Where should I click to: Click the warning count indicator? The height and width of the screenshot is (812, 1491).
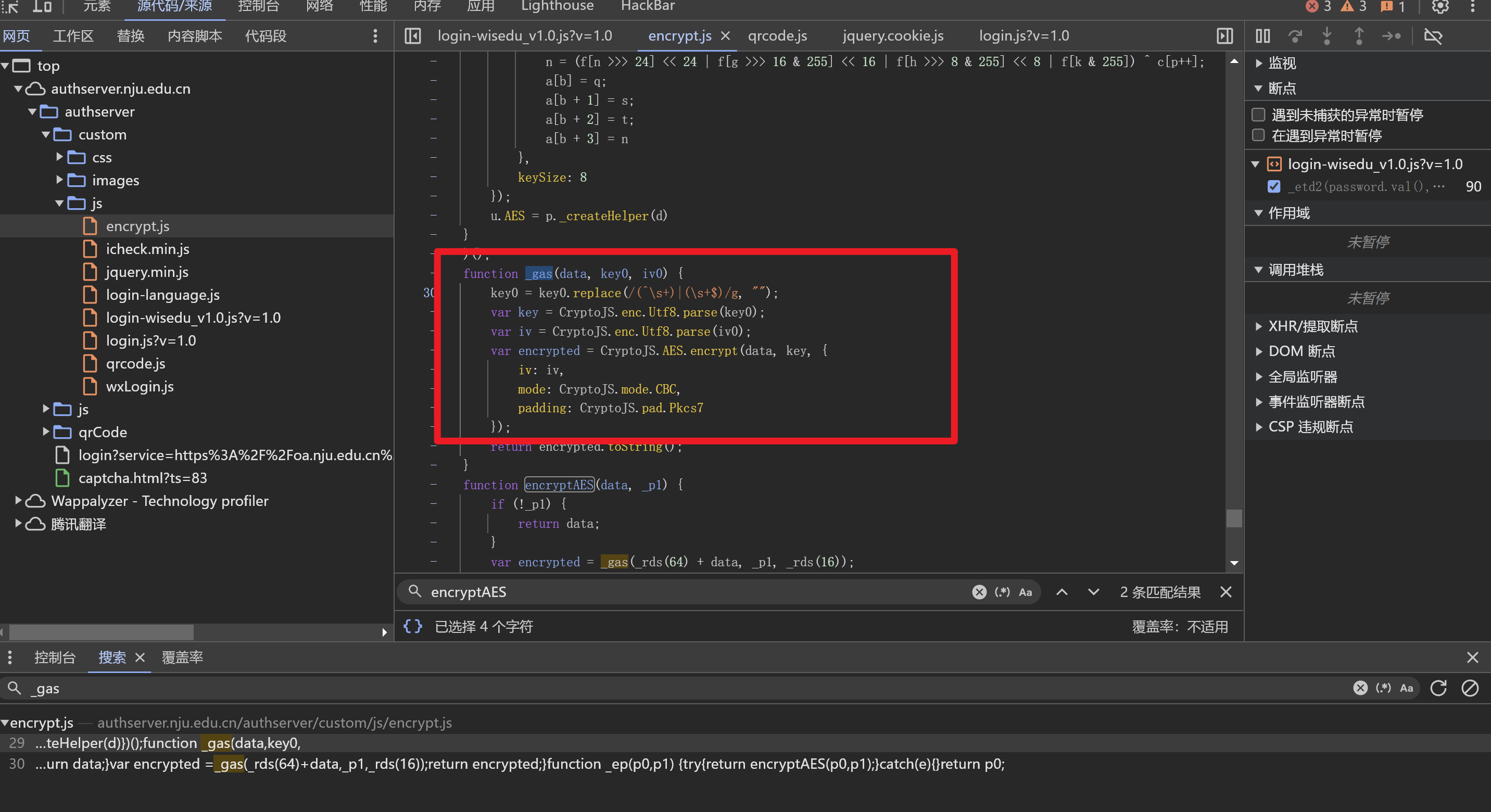1353,6
